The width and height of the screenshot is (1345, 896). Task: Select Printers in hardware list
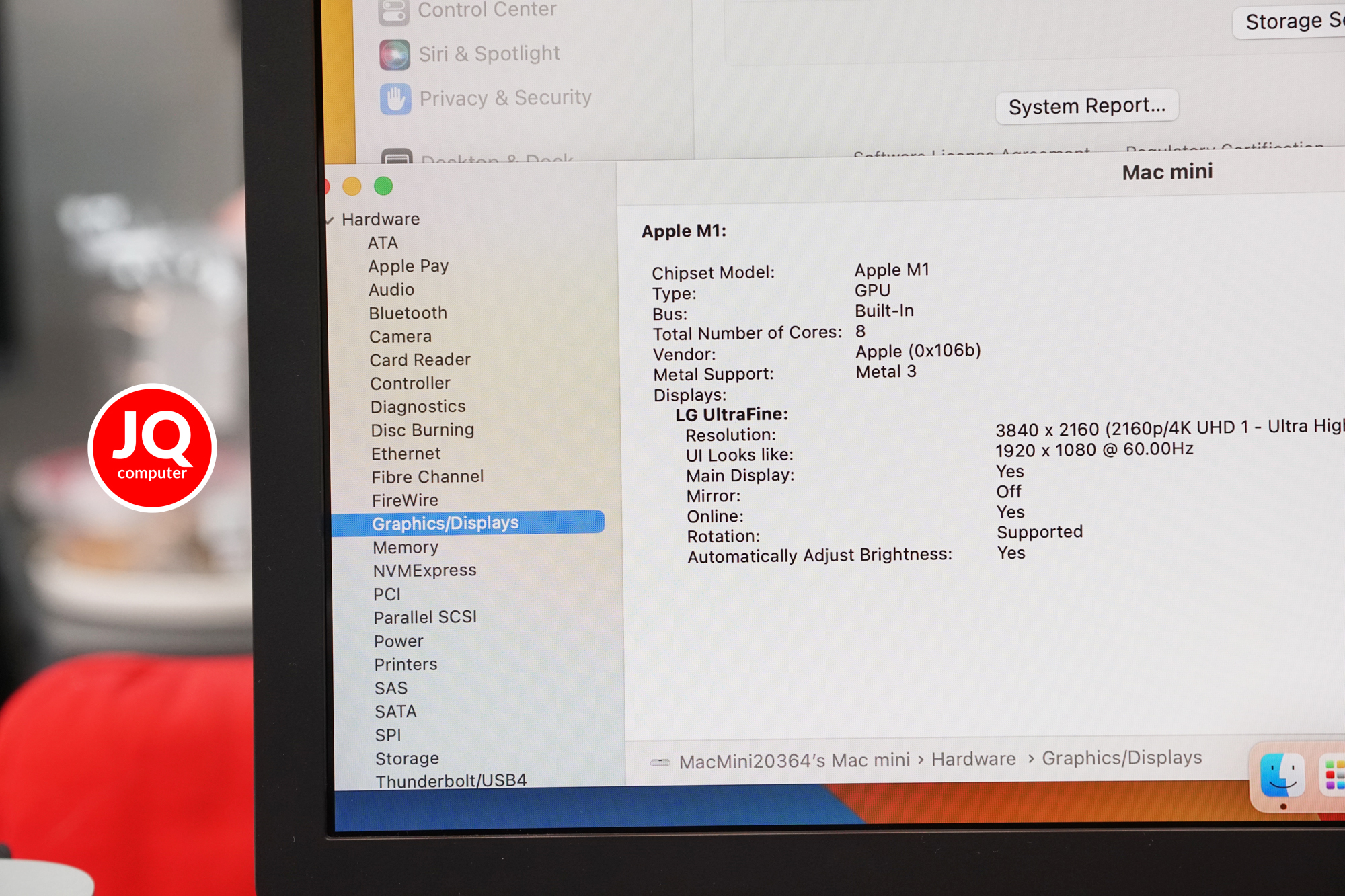pos(406,664)
